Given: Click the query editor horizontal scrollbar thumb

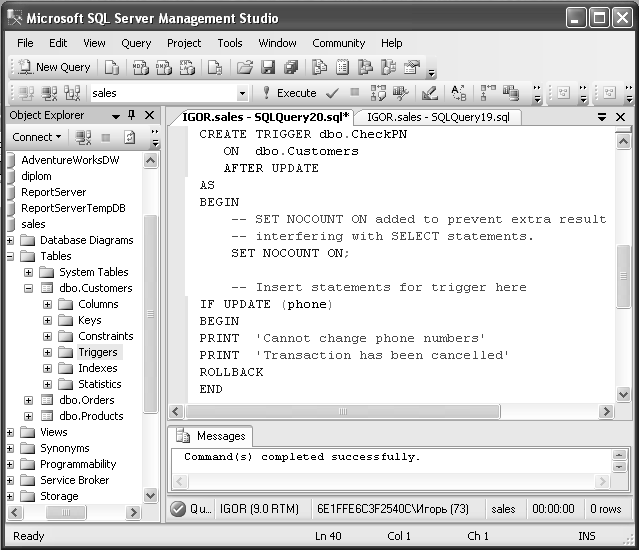Looking at the screenshot, I should [343, 411].
